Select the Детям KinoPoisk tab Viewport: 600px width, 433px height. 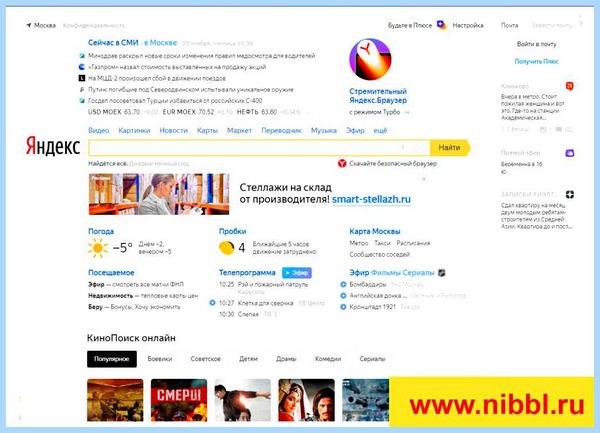(x=248, y=359)
